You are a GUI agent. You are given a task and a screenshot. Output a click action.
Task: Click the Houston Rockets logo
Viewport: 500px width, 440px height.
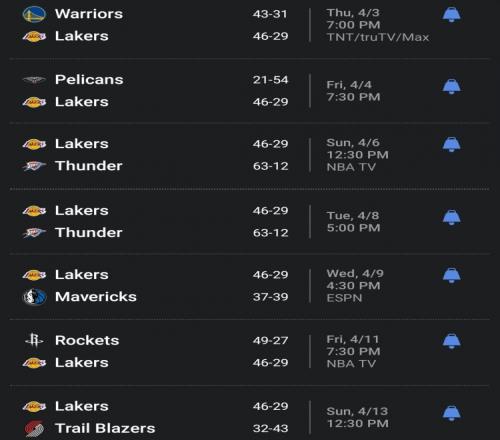34,340
